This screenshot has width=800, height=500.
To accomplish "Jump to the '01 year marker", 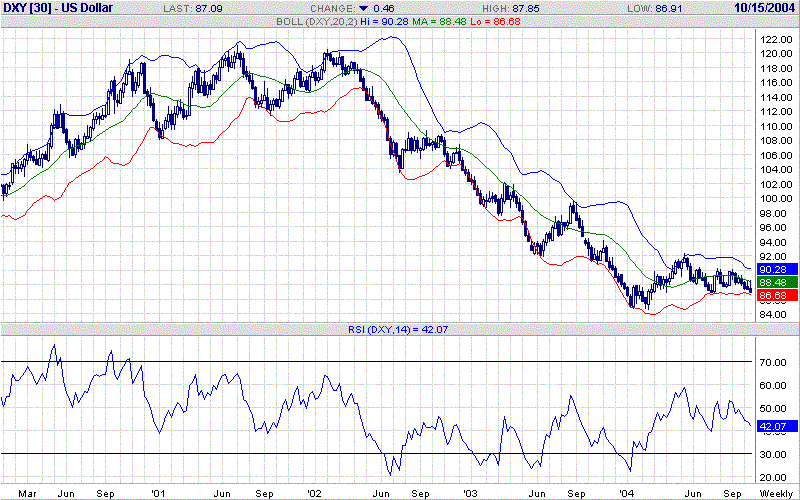I will tap(158, 493).
